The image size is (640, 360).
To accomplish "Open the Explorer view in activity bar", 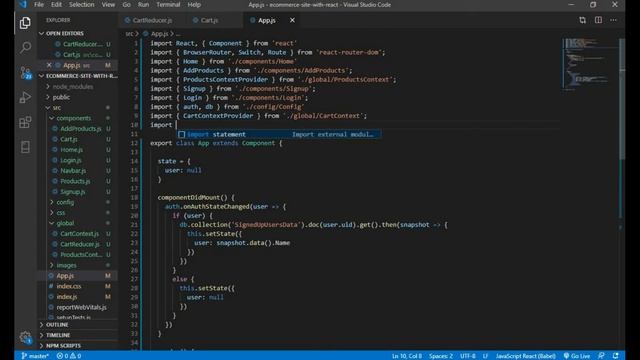I will click(25, 23).
